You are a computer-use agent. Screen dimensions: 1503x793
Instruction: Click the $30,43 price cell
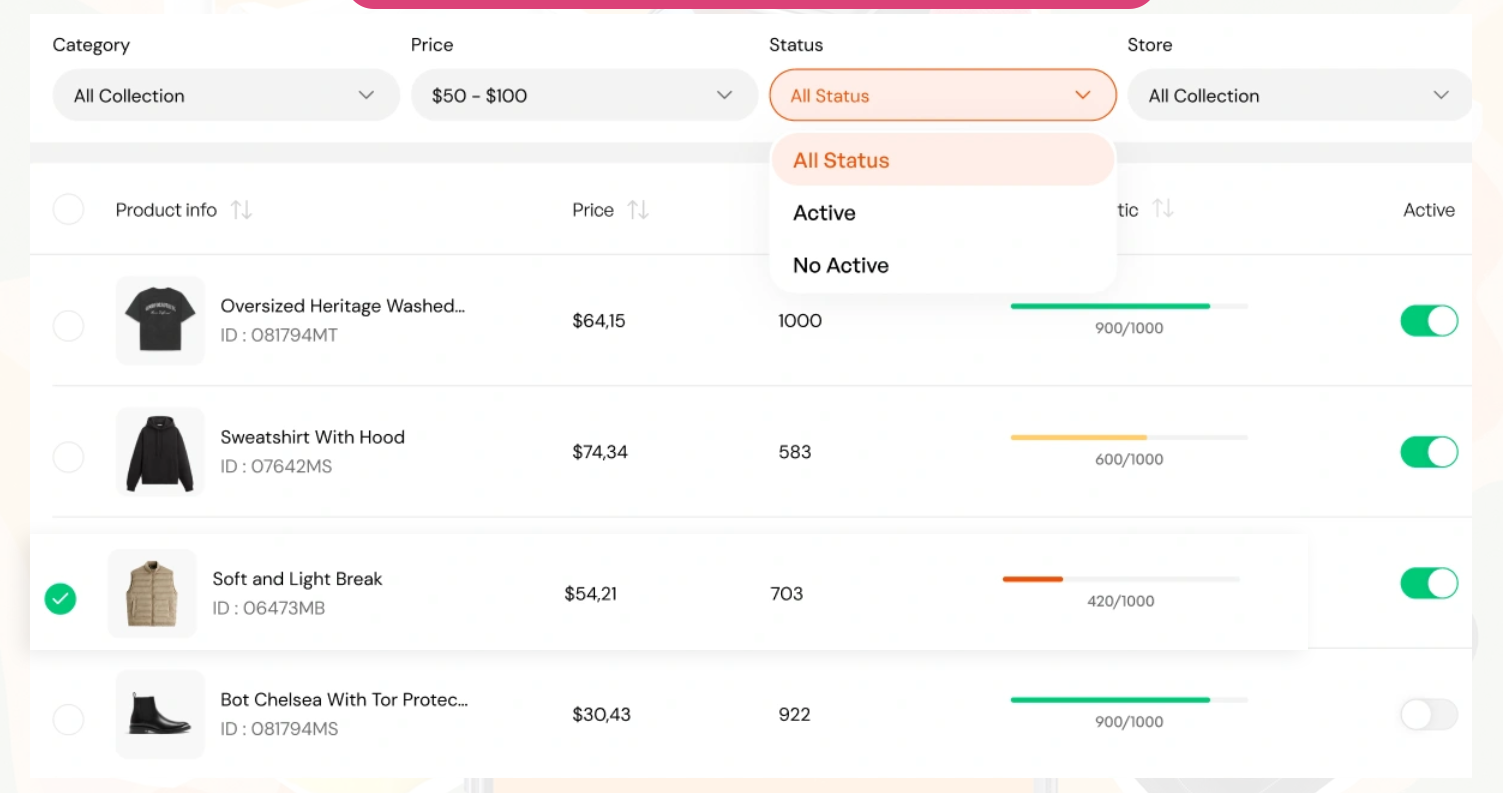pyautogui.click(x=601, y=715)
